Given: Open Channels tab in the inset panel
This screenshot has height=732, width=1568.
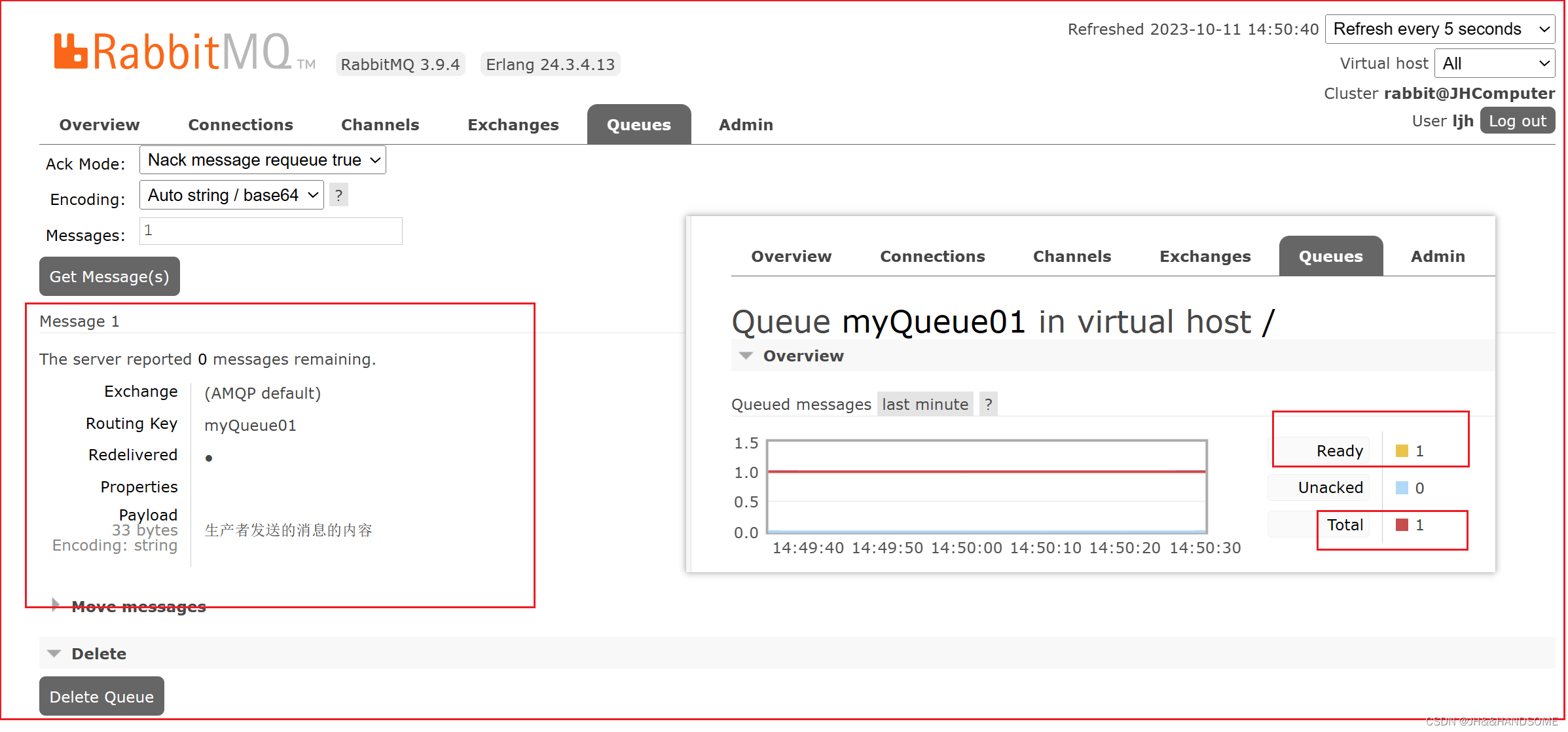Looking at the screenshot, I should tap(1072, 256).
